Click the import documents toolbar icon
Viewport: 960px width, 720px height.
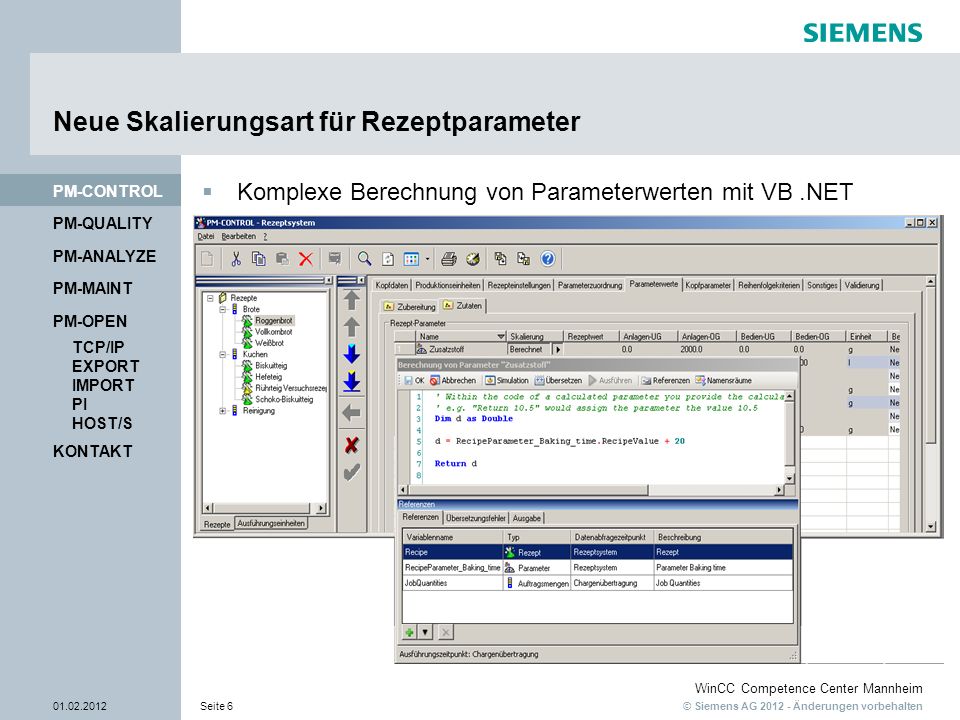(523, 259)
